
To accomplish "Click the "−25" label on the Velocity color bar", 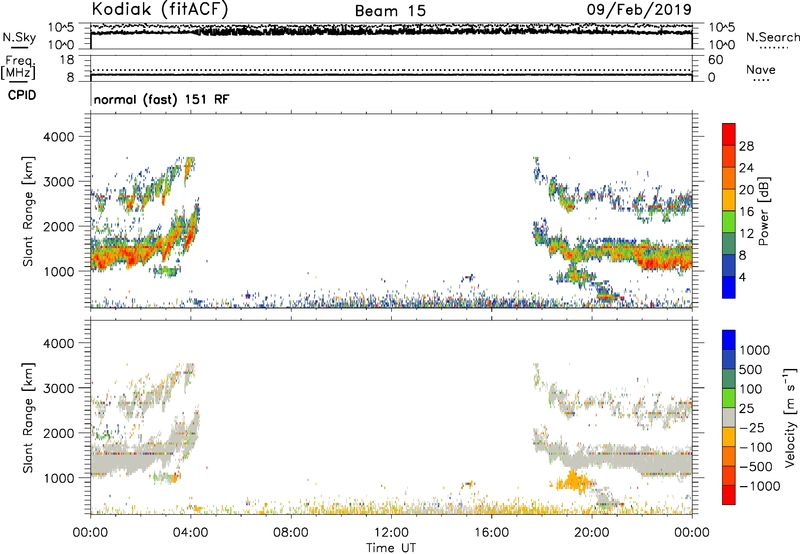I will [752, 427].
